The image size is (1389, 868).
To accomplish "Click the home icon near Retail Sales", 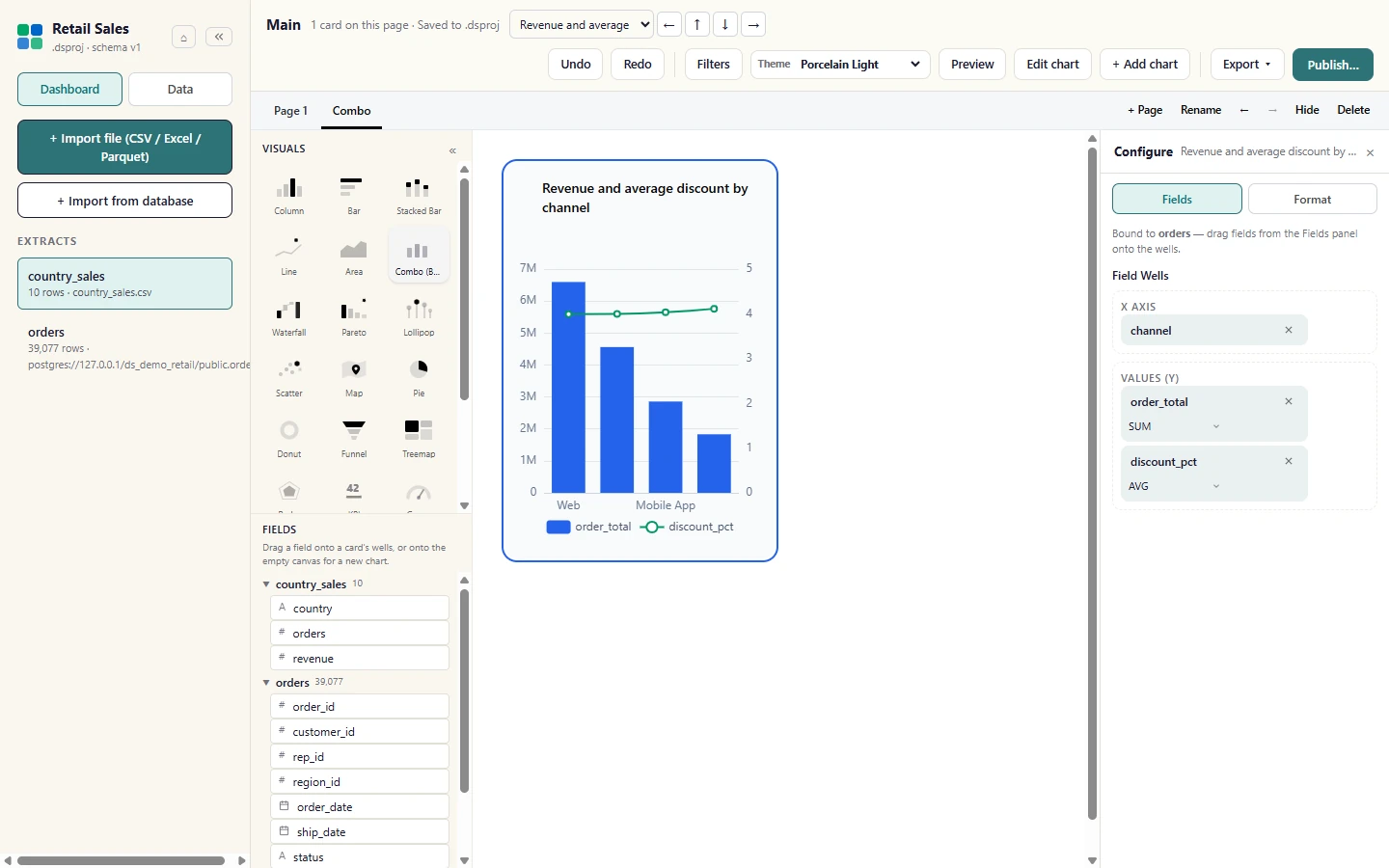I will (183, 37).
